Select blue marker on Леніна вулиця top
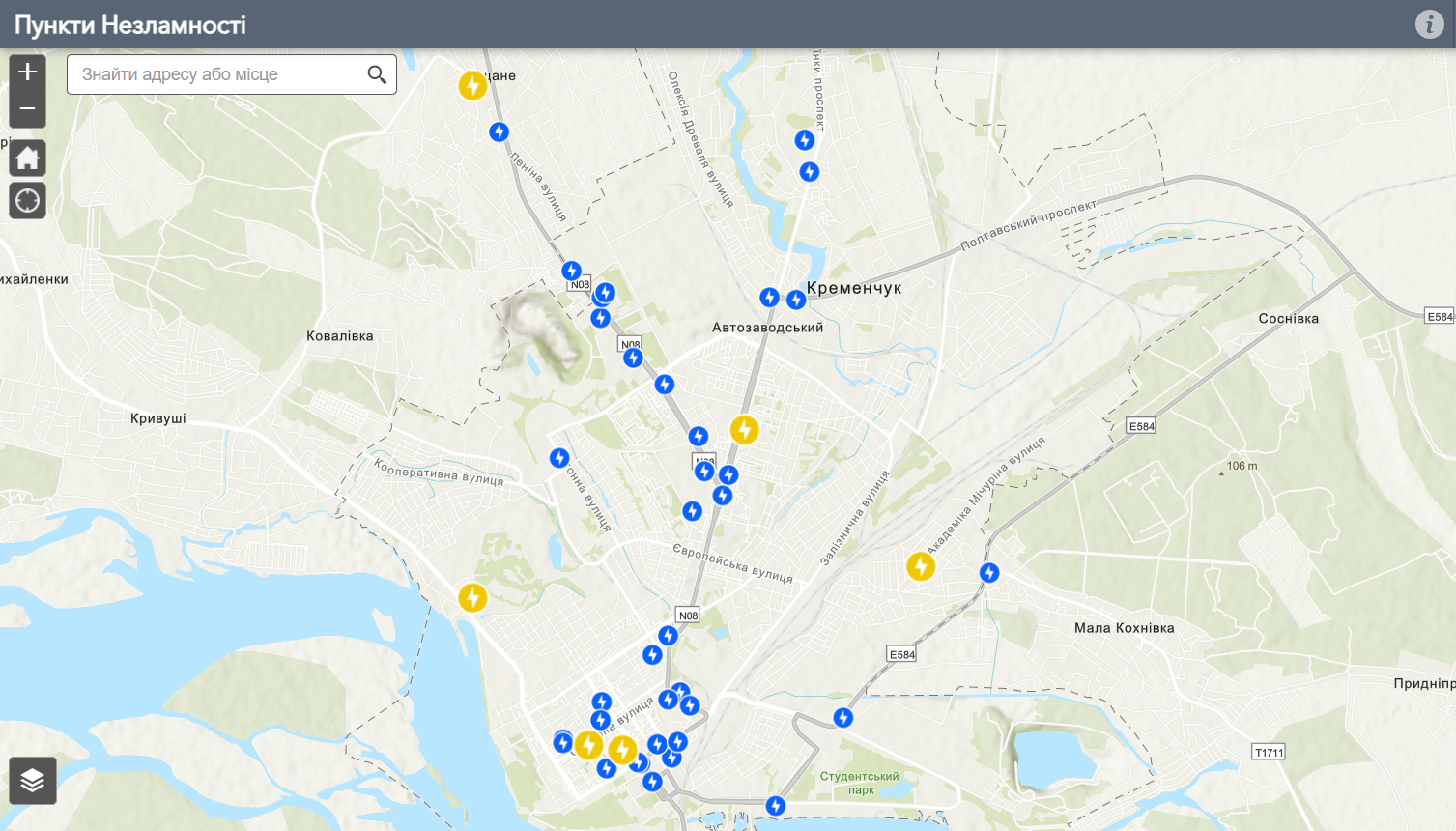 coord(499,132)
